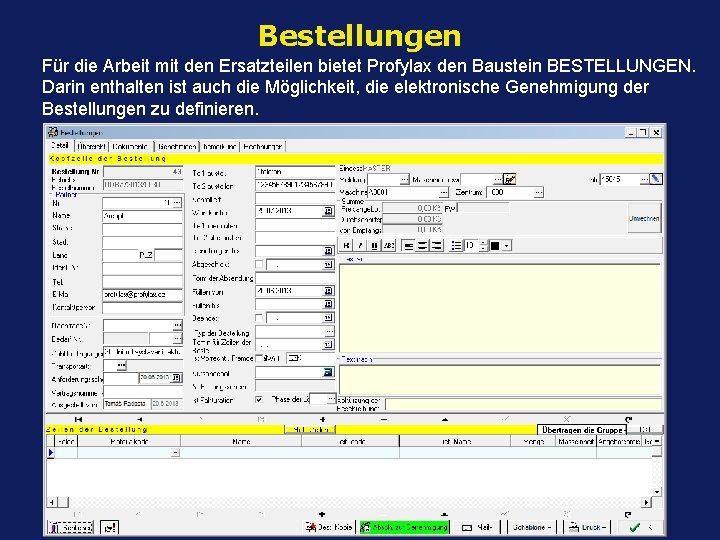Click the Schliessen button
This screenshot has width=720, height=540.
pos(71,527)
